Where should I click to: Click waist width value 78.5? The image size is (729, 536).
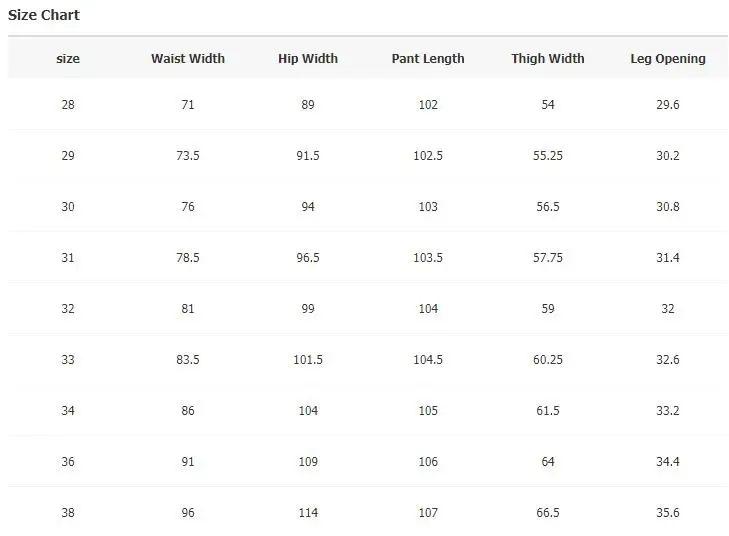(x=188, y=258)
